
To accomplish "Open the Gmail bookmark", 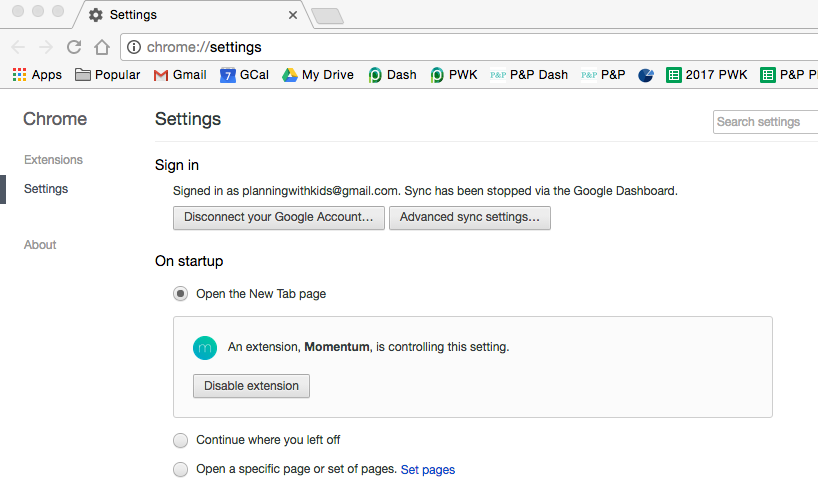I will (180, 75).
